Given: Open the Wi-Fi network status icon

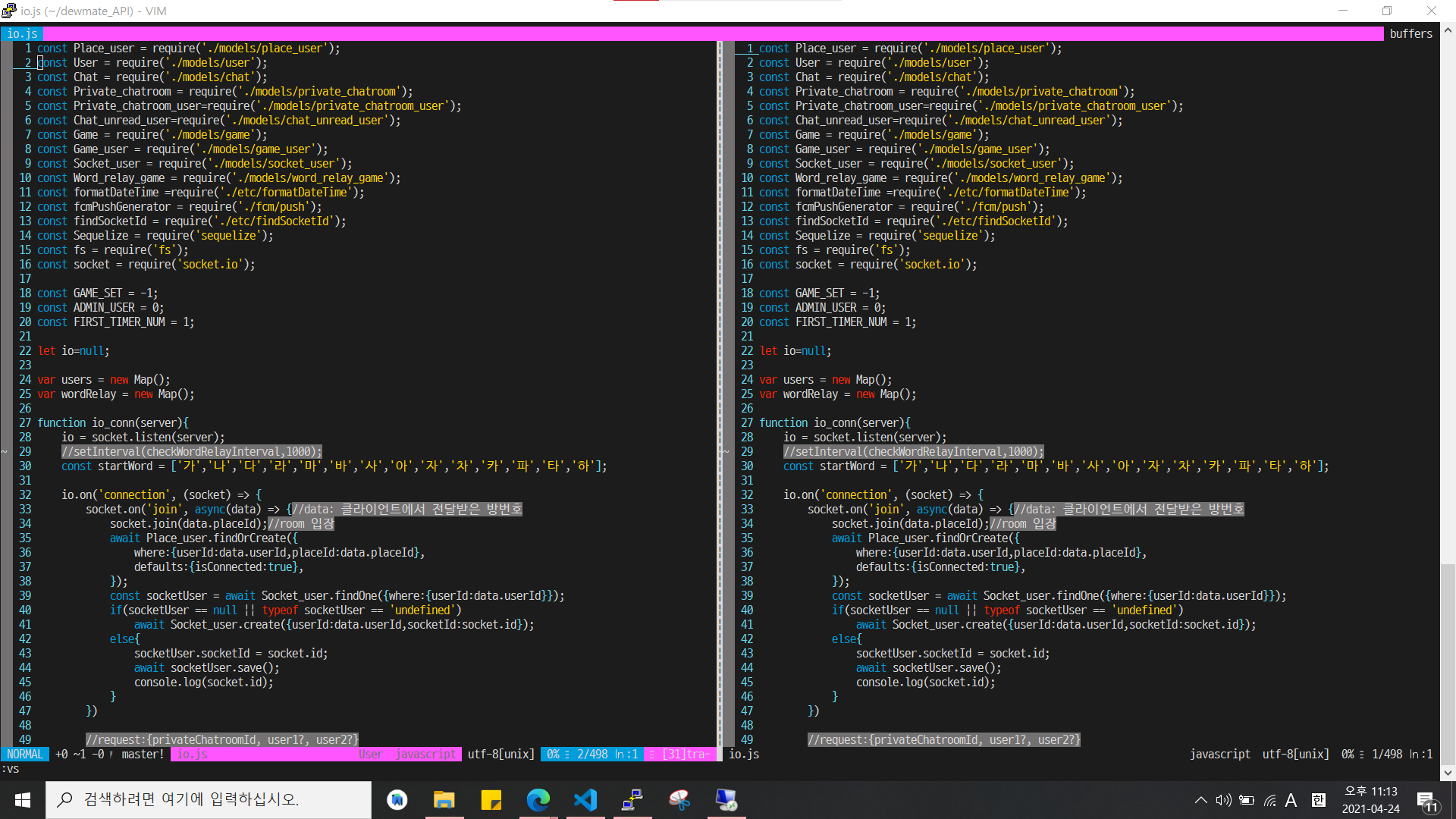Looking at the screenshot, I should coord(1270,800).
